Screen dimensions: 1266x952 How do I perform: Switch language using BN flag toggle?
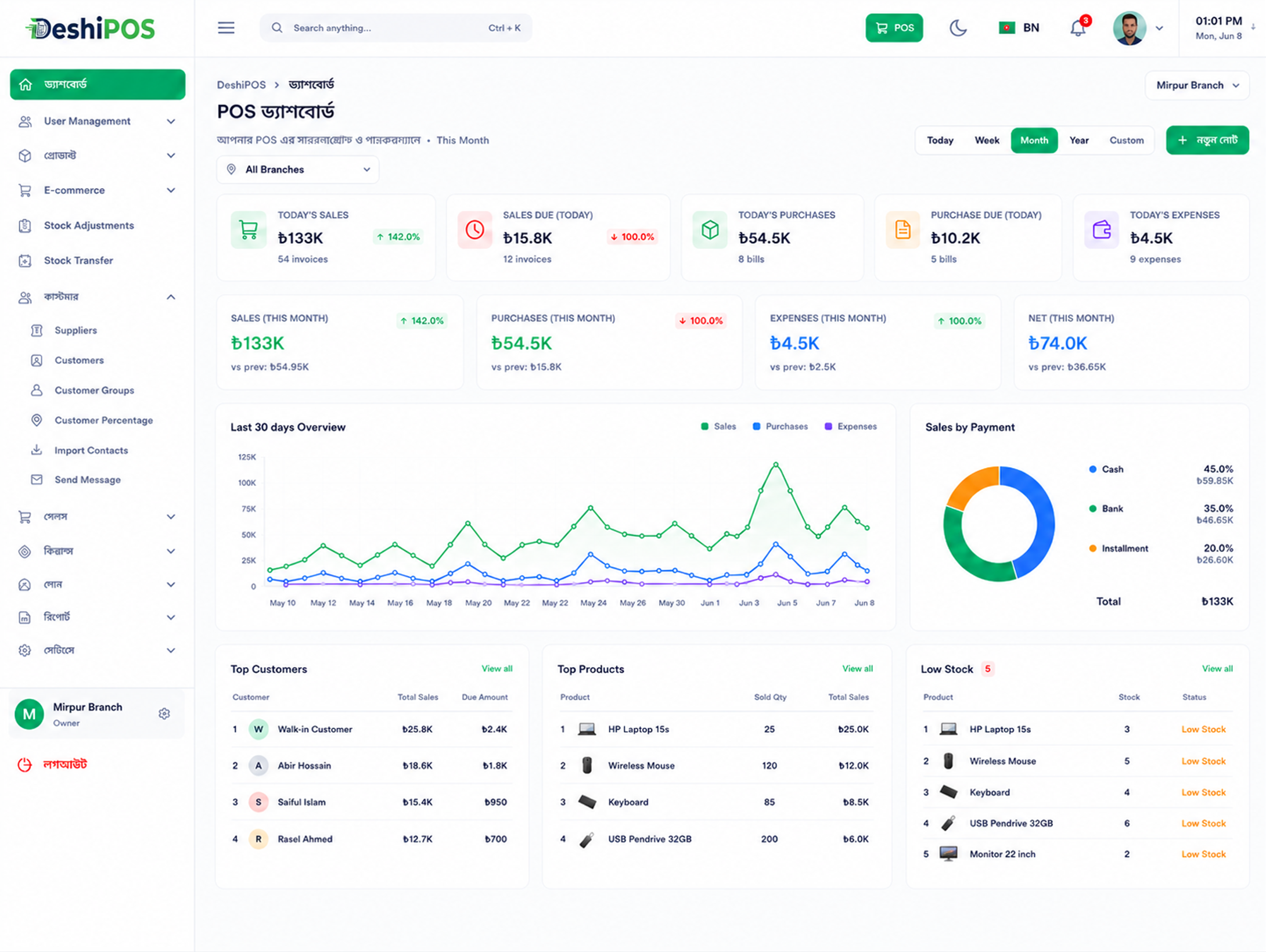click(1019, 28)
